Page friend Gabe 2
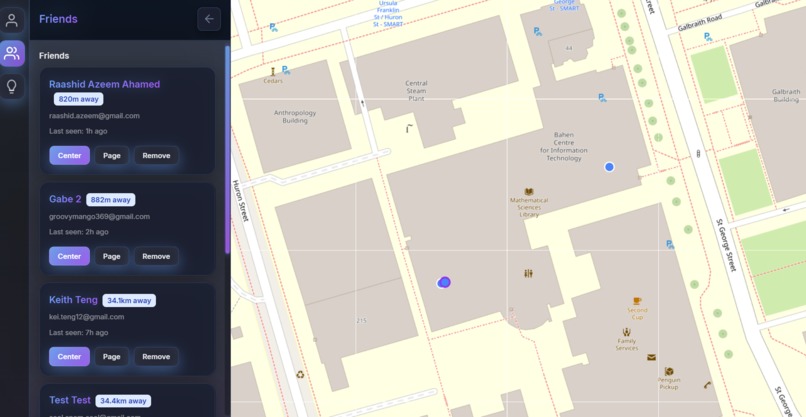Image resolution: width=806 pixels, height=417 pixels. [112, 256]
